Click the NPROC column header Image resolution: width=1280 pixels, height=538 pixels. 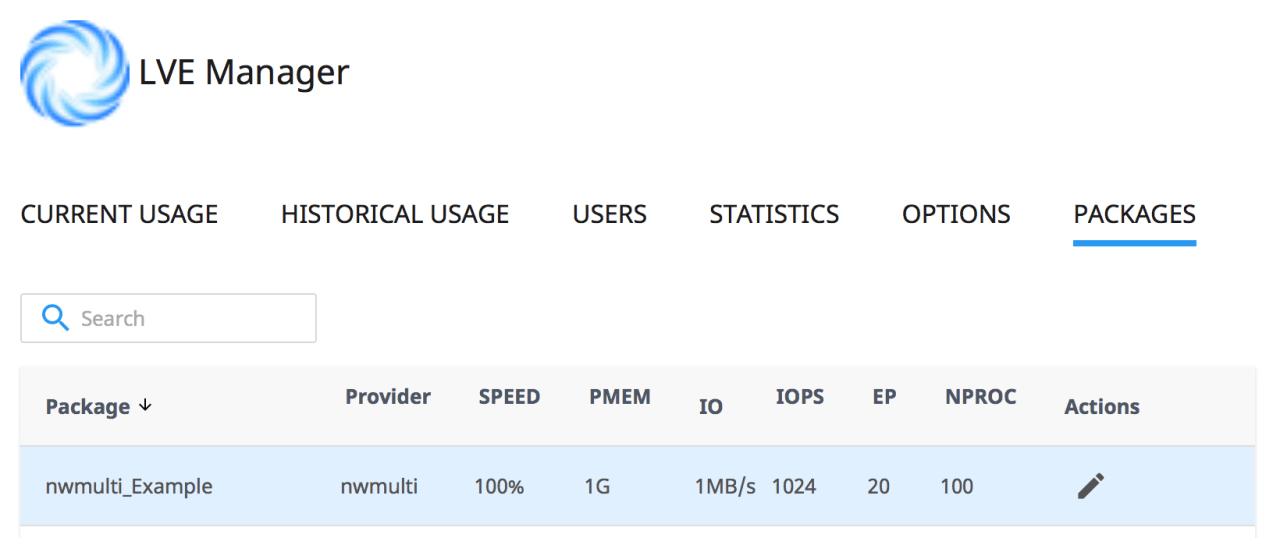pyautogui.click(x=981, y=396)
